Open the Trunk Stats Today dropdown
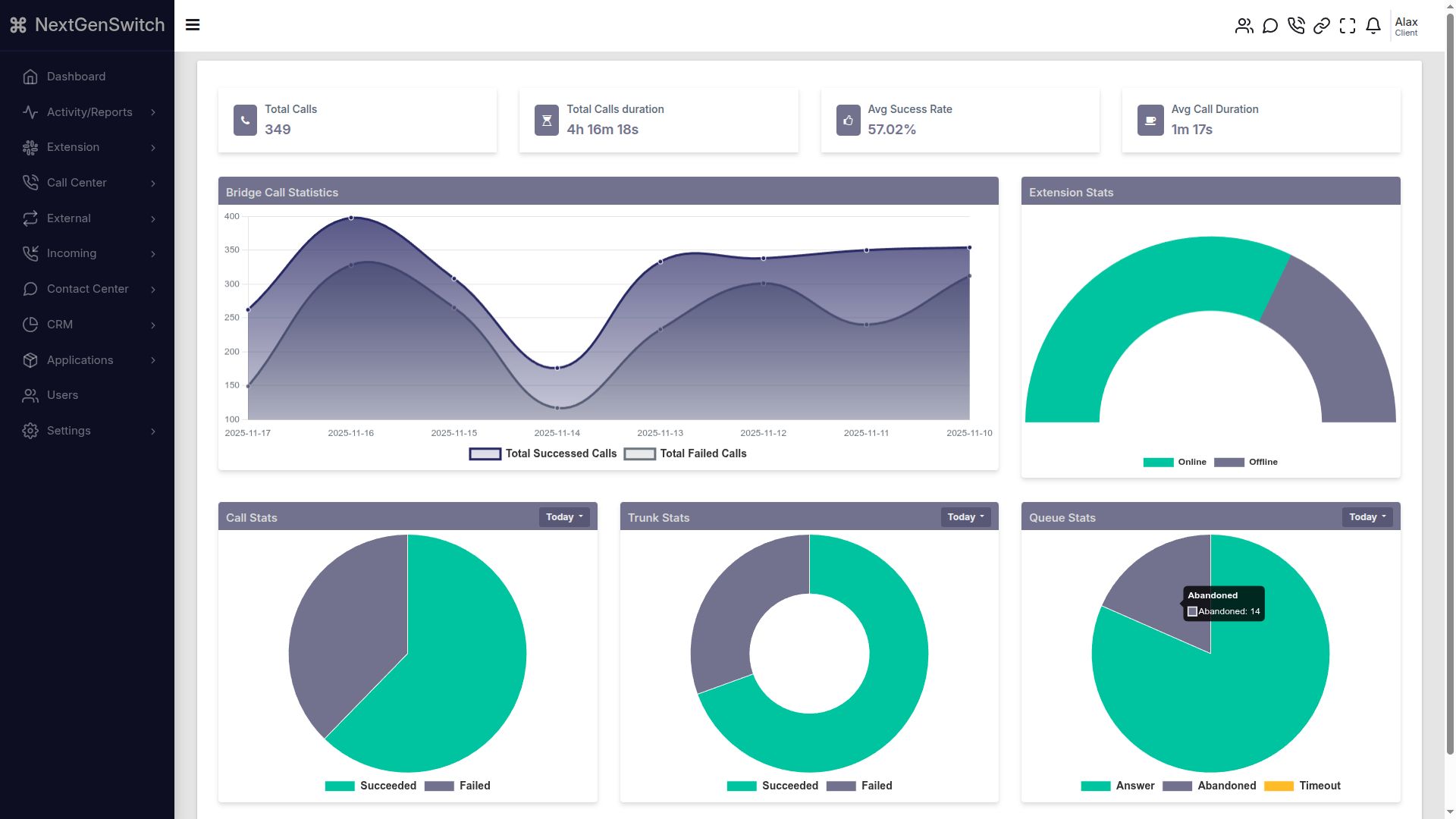Viewport: 1456px width, 819px height. click(x=965, y=517)
